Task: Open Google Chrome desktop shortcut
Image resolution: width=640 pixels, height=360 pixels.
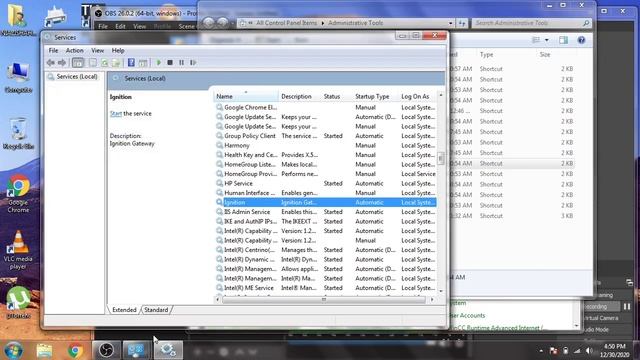Action: (x=18, y=193)
